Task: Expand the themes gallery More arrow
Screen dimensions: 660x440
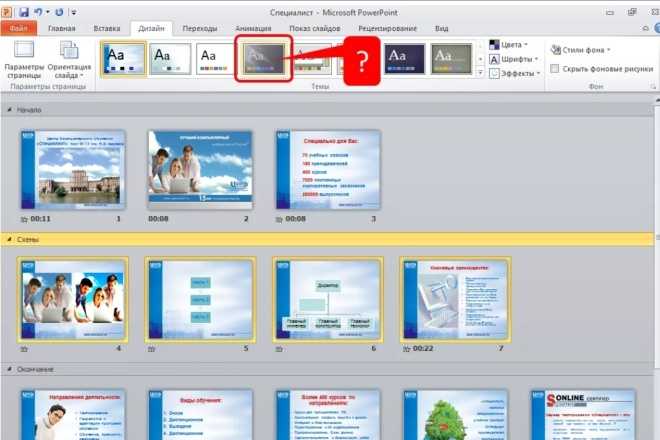Action: (480, 73)
